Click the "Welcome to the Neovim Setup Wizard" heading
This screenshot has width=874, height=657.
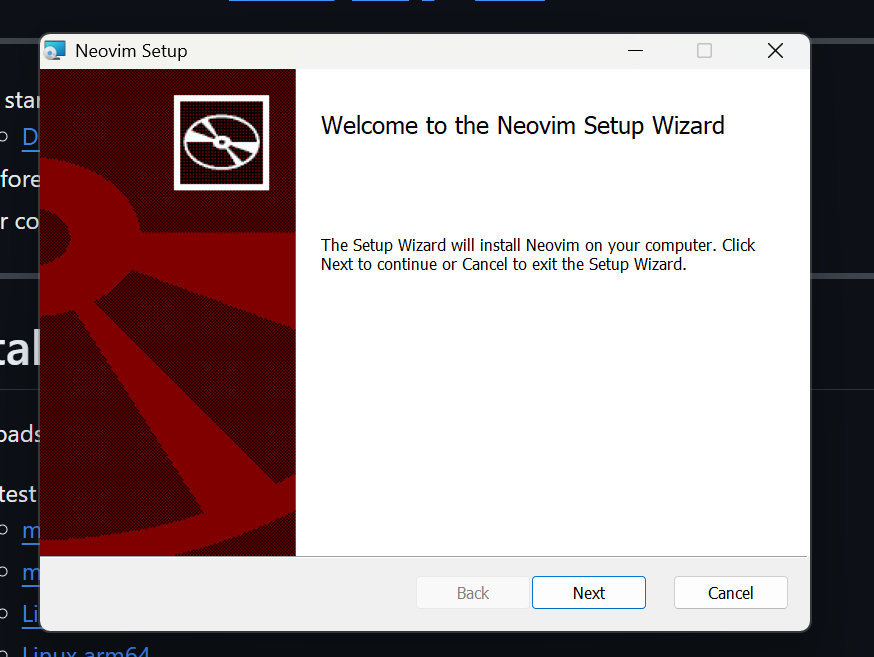coord(523,125)
